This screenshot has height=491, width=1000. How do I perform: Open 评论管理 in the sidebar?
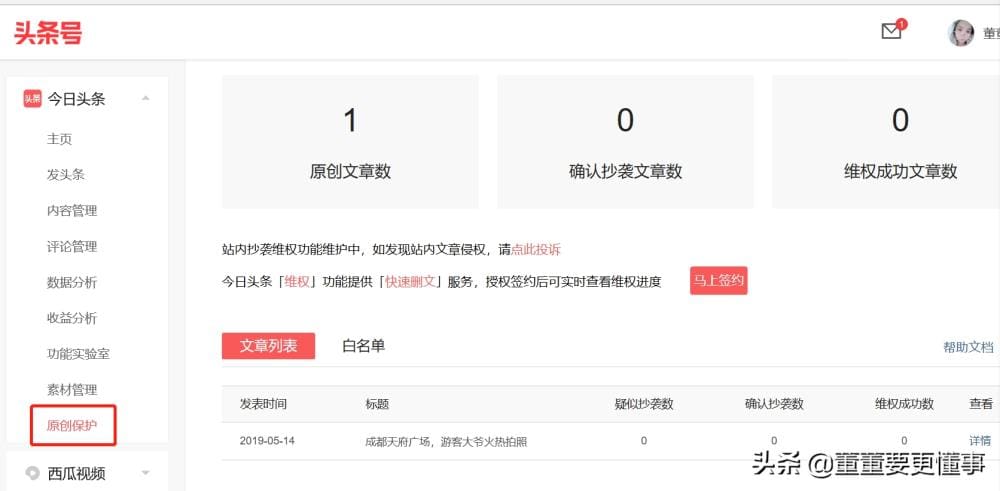pos(72,246)
